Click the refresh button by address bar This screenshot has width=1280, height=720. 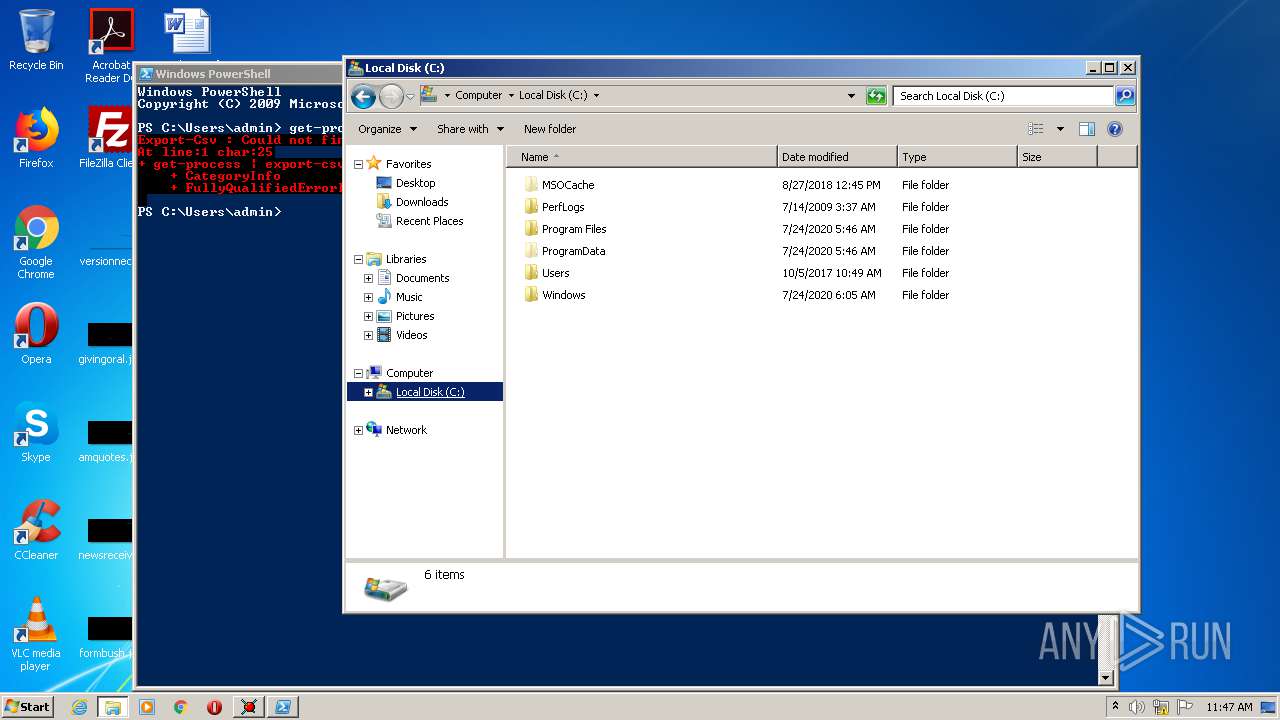click(876, 96)
